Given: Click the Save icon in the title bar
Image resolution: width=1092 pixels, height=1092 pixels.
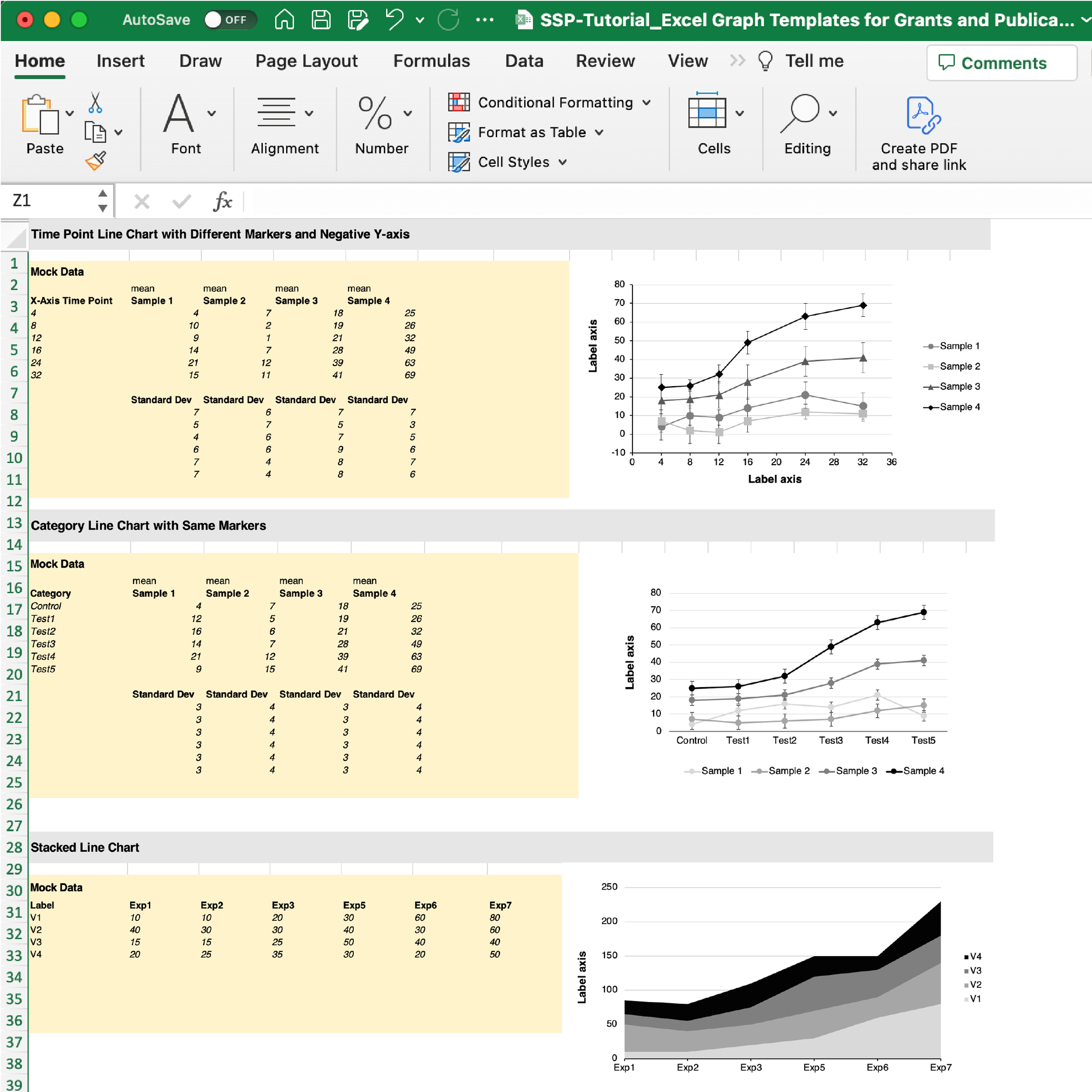Looking at the screenshot, I should (x=320, y=19).
